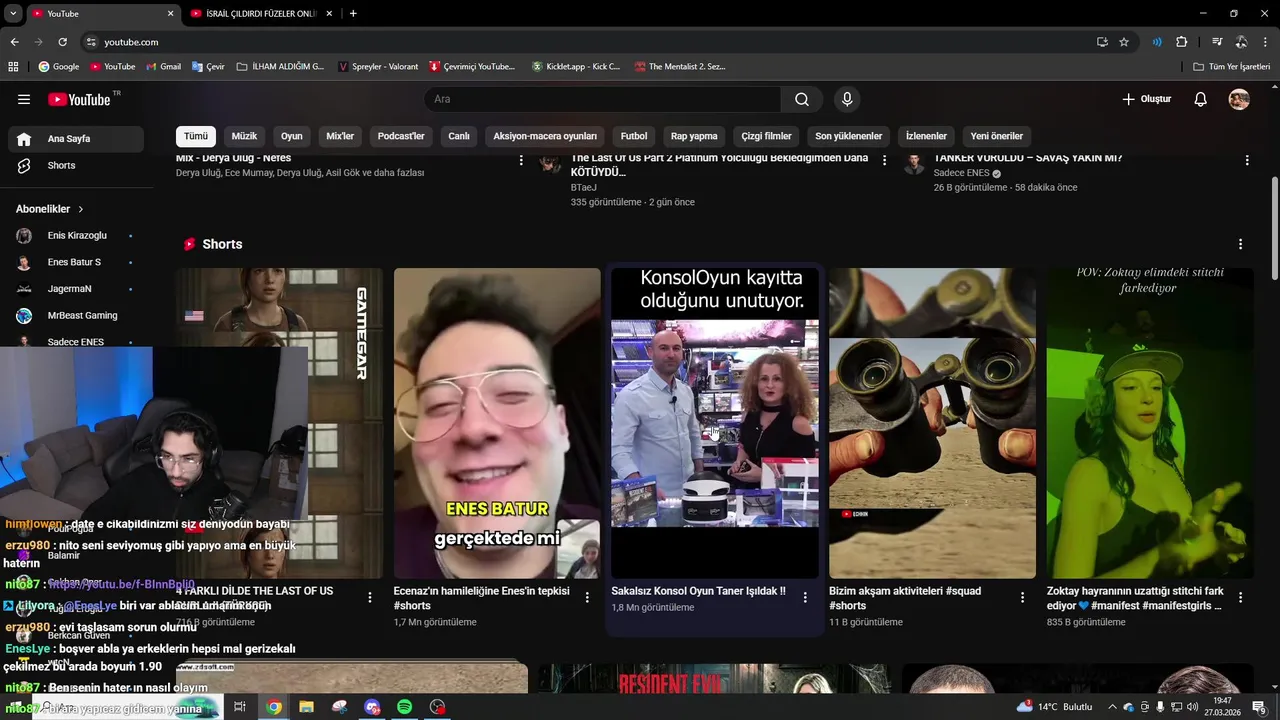
Task: Show hidden system tray icons
Action: [x=1112, y=707]
